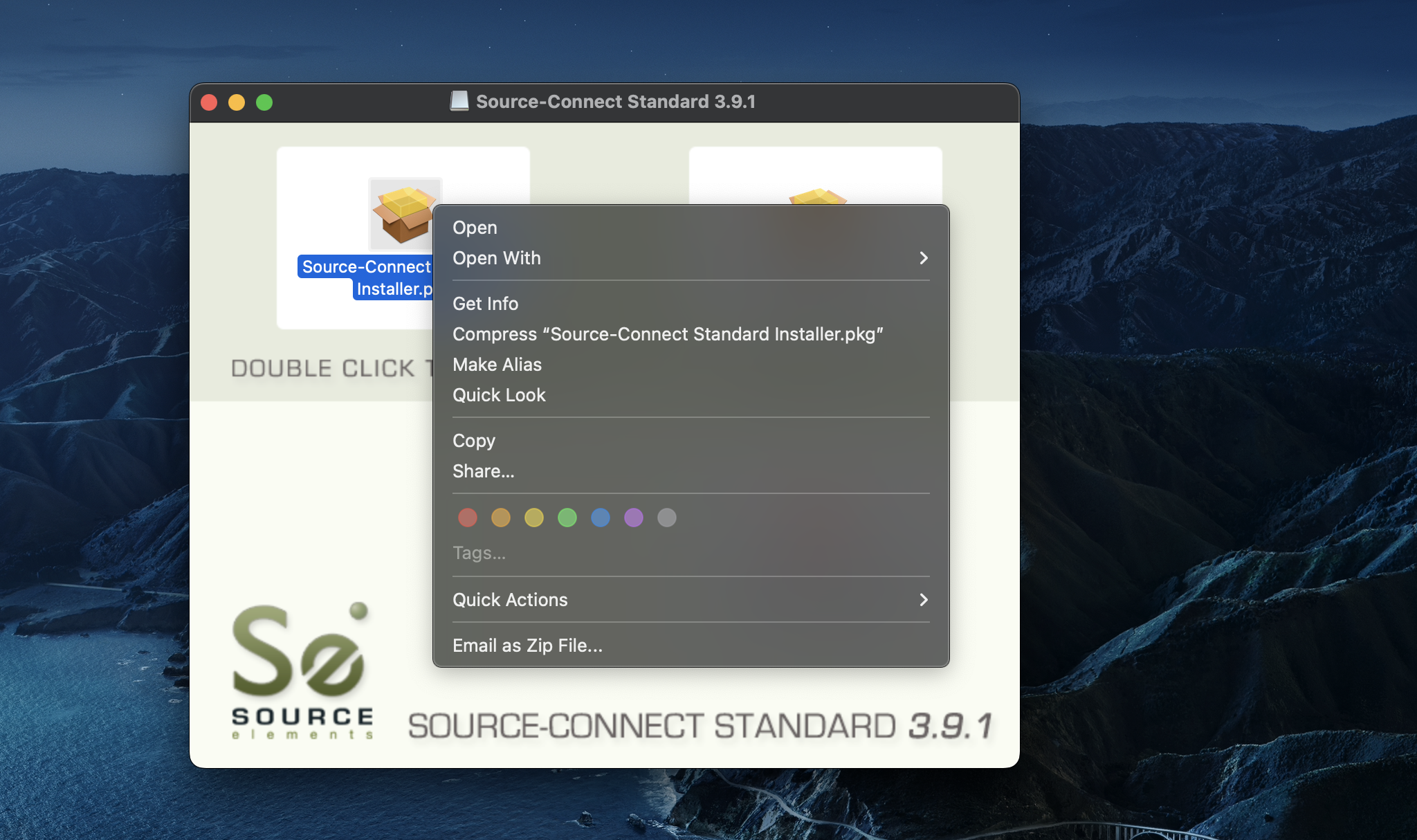
Task: Apply the gray tag color
Action: (x=667, y=518)
